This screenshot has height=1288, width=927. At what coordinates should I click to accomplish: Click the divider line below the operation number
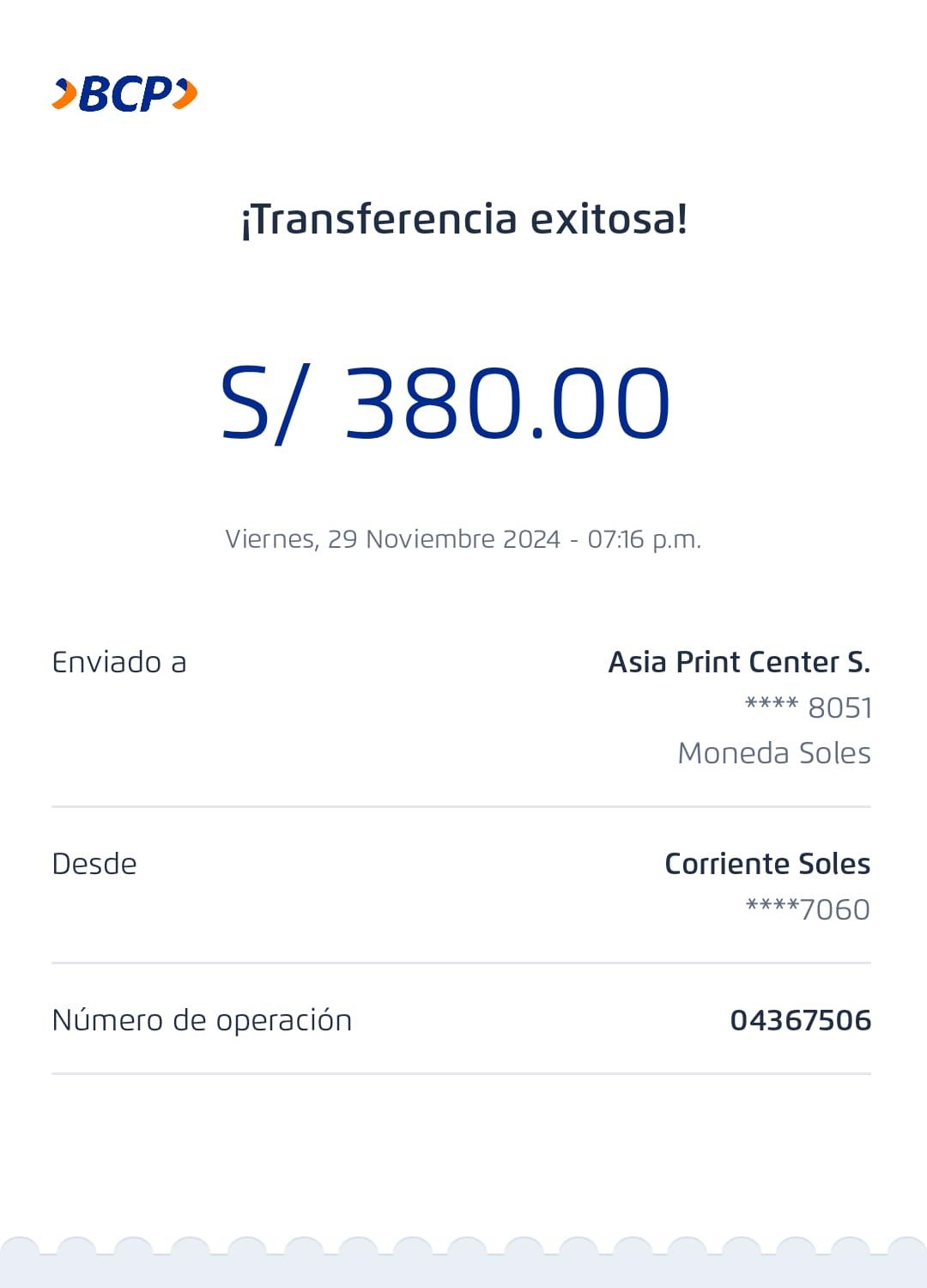[461, 1073]
